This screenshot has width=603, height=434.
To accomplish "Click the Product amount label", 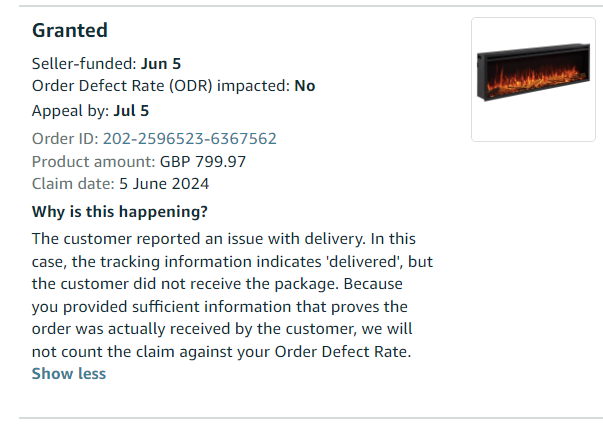I will (x=93, y=162).
